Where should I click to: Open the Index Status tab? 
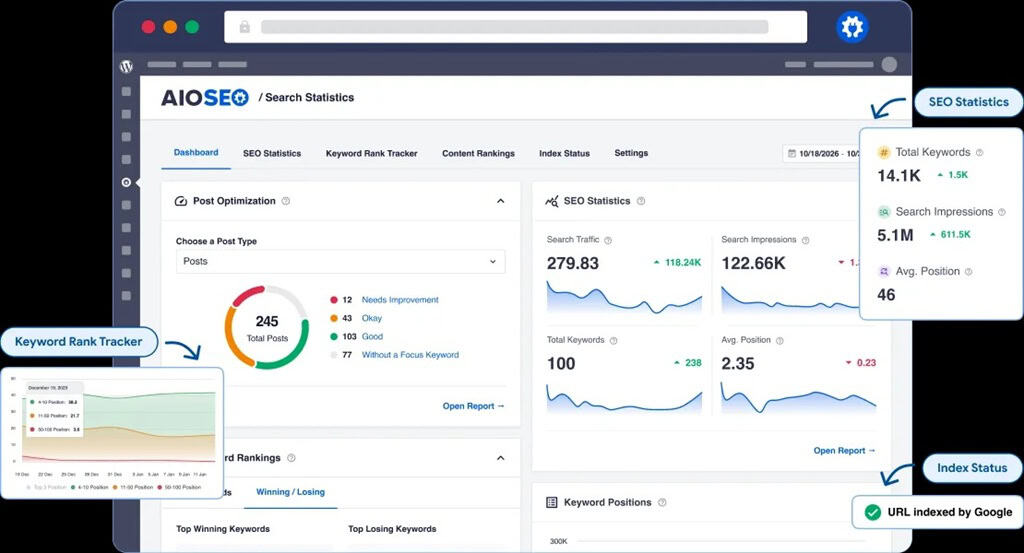click(x=564, y=153)
